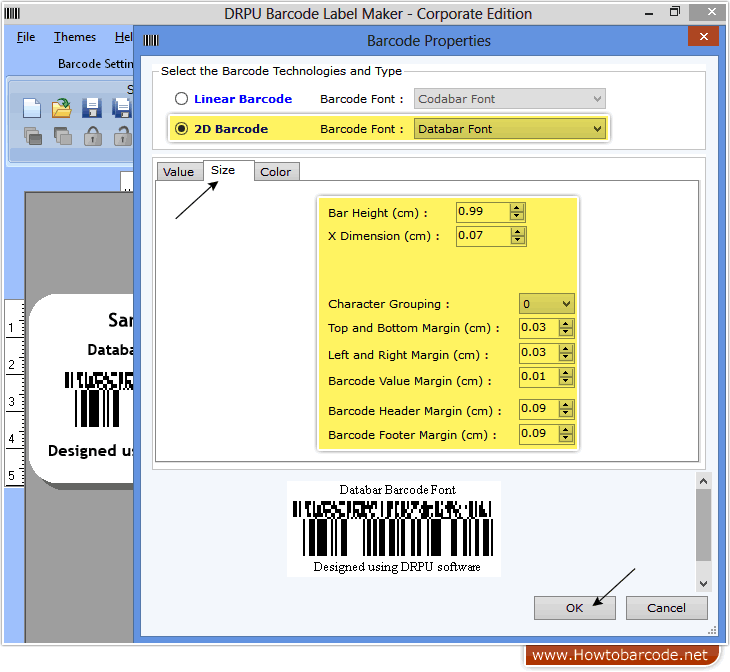Screen dimensions: 730x672
Task: Increase the Bar Height value
Action: [x=517, y=207]
